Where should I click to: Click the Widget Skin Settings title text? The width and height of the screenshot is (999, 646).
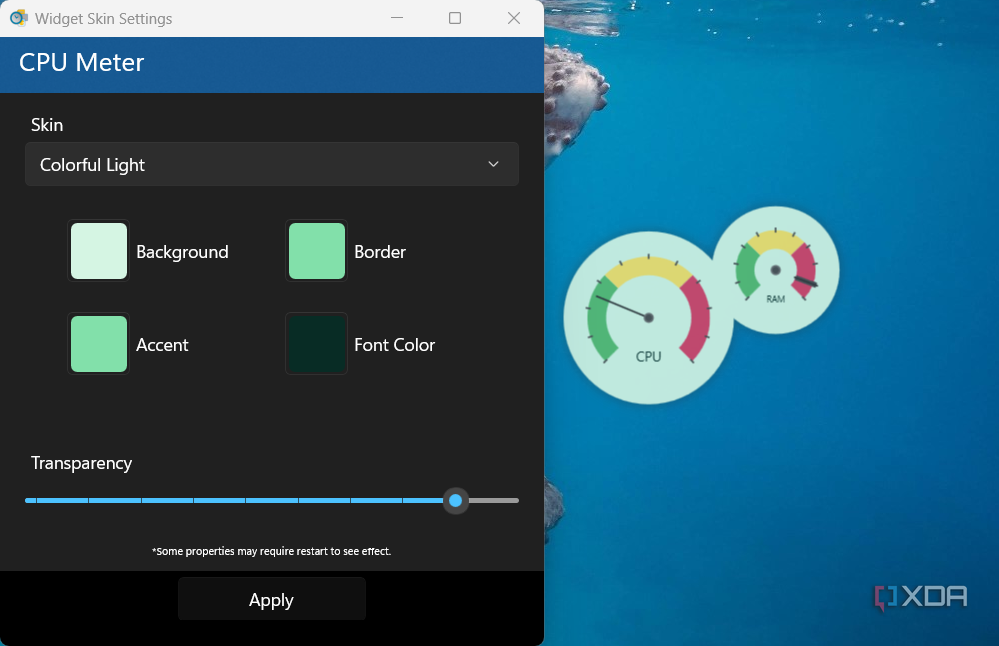click(104, 18)
